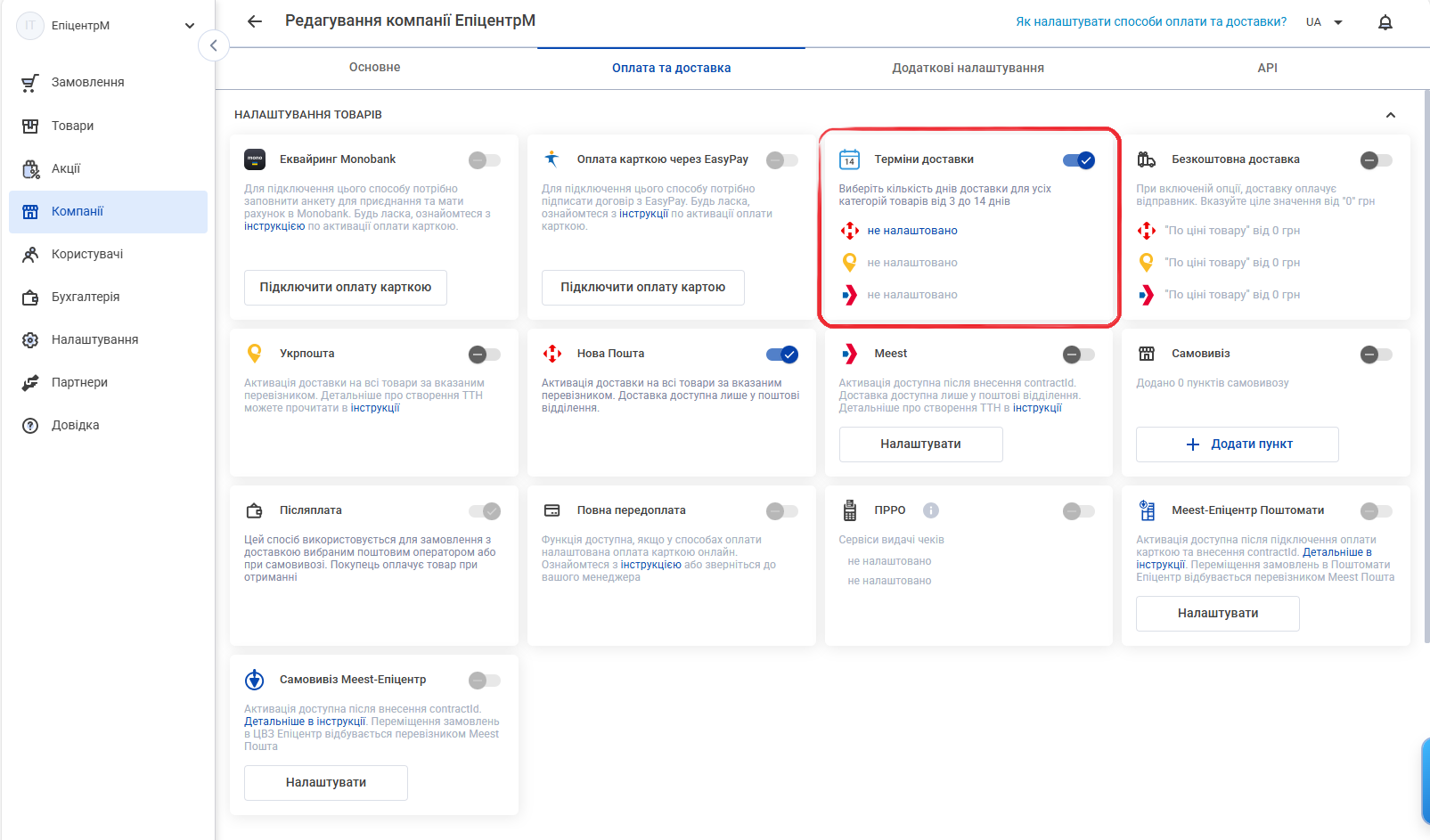Open інструкції link in Meest card
Screen dimensions: 1430x840
coord(1037,408)
